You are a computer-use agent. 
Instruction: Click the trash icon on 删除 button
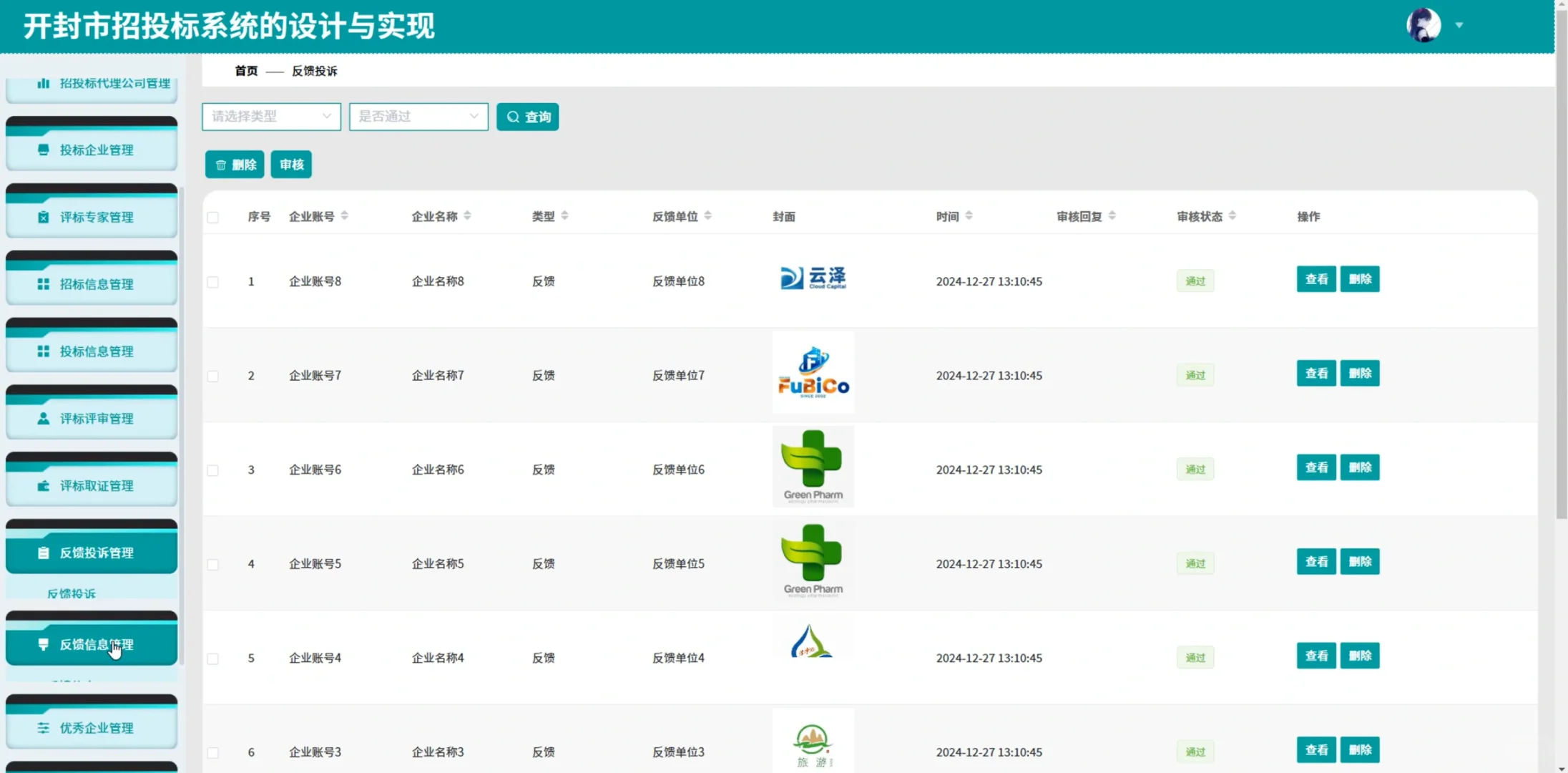click(x=220, y=164)
